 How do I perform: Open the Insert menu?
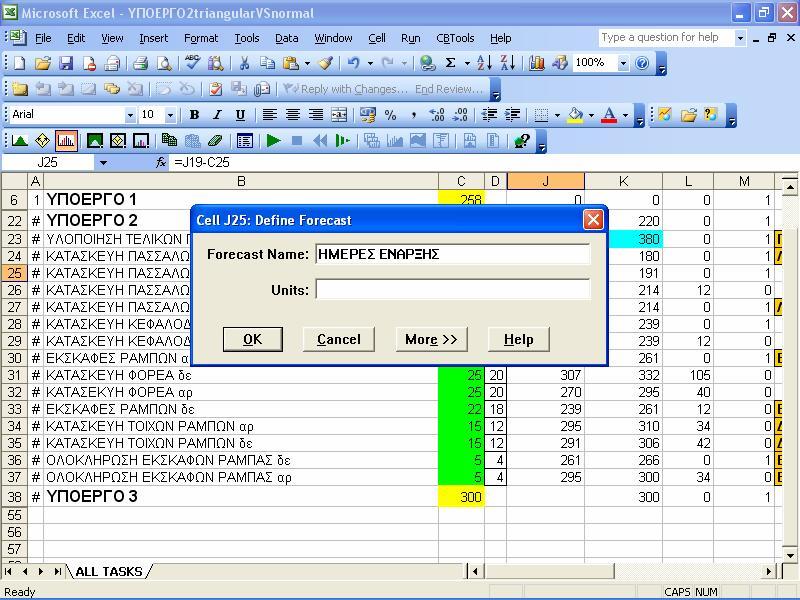[153, 38]
